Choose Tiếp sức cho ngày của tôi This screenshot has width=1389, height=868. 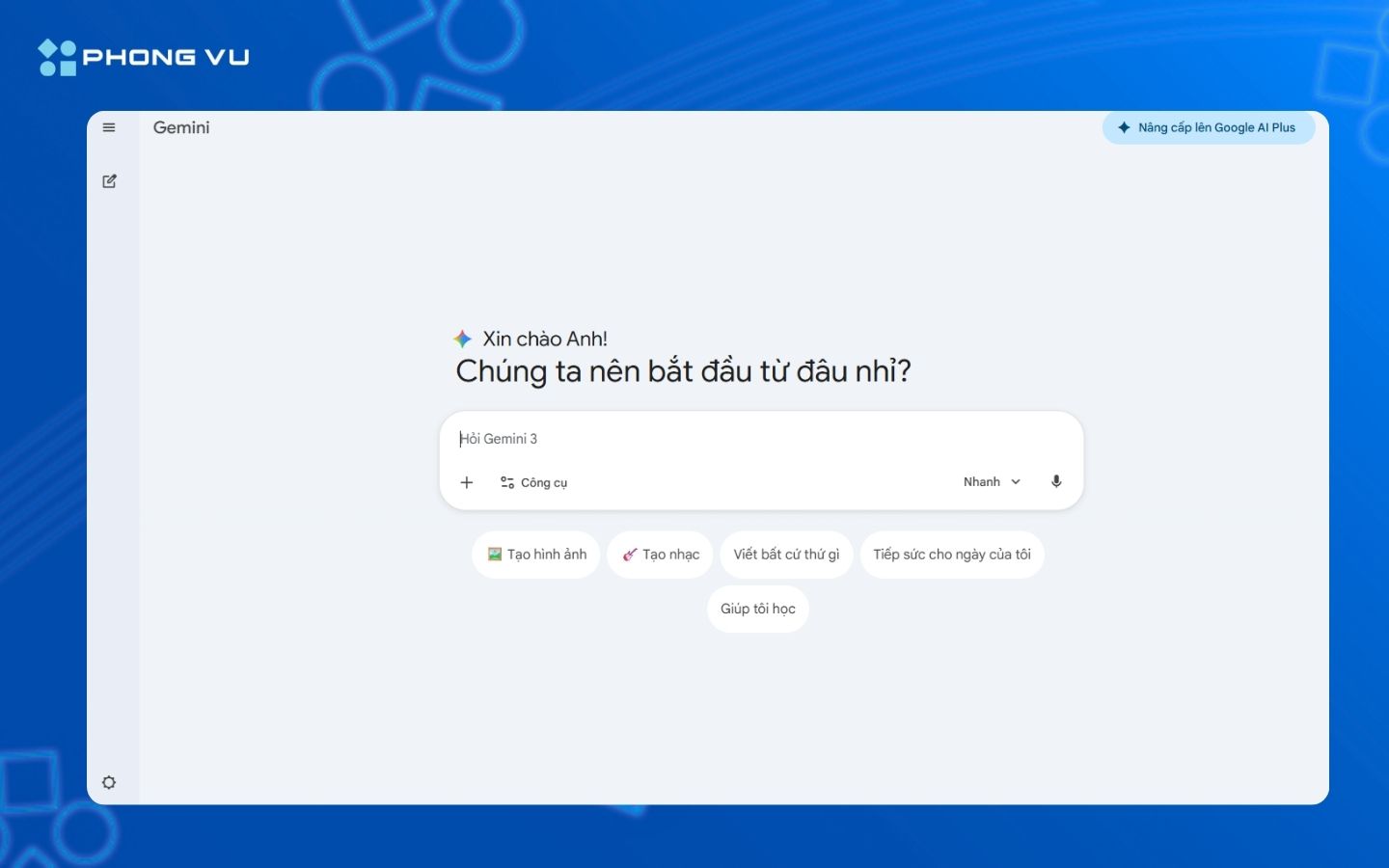click(x=952, y=555)
